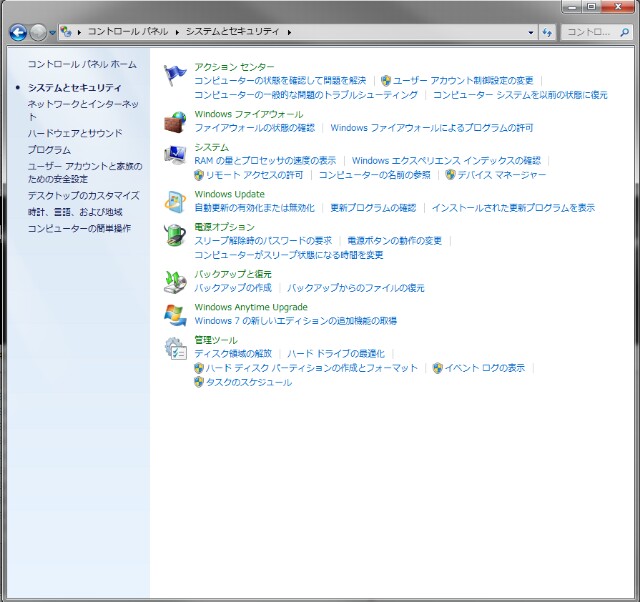Image resolution: width=640 pixels, height=602 pixels.
Task: Click shield icon beside イベント ログの表示
Action: pos(438,368)
